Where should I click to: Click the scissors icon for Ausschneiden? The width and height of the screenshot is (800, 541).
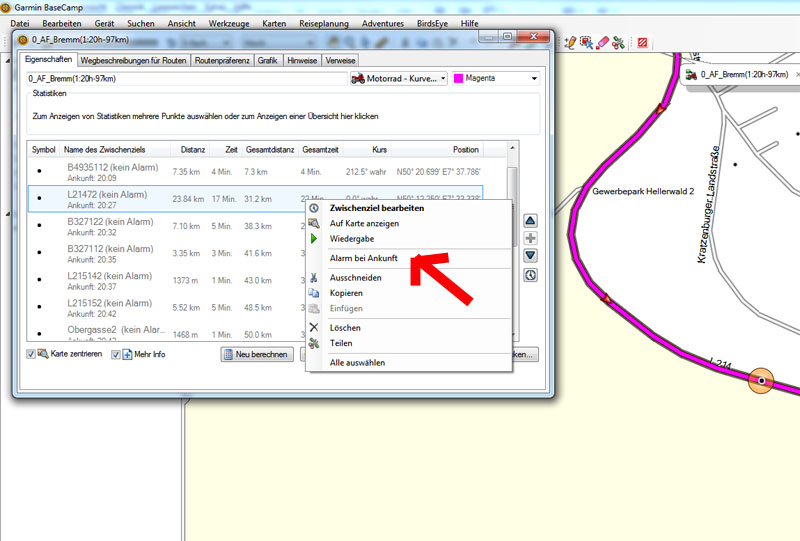click(x=314, y=277)
